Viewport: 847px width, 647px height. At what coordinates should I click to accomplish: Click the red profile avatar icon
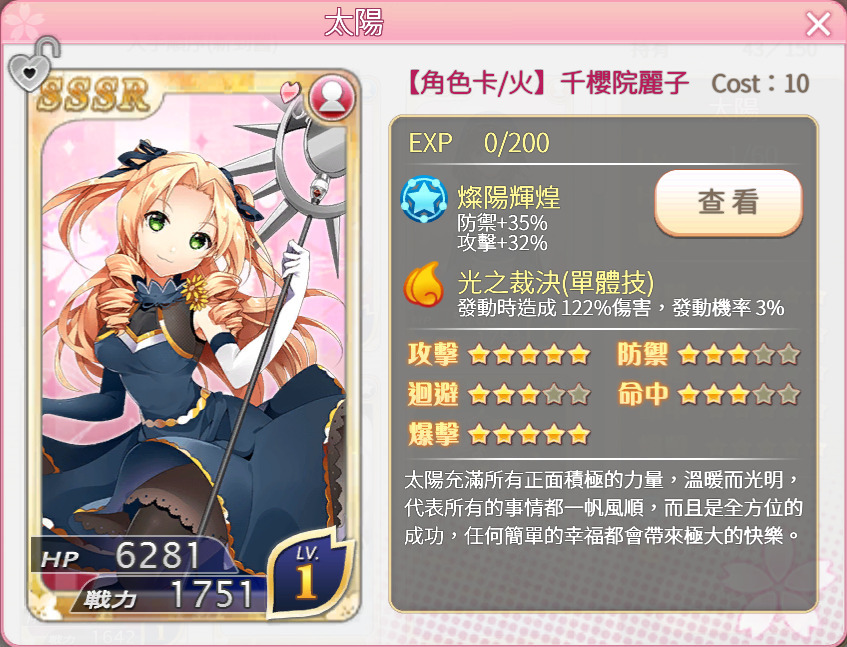pyautogui.click(x=333, y=98)
